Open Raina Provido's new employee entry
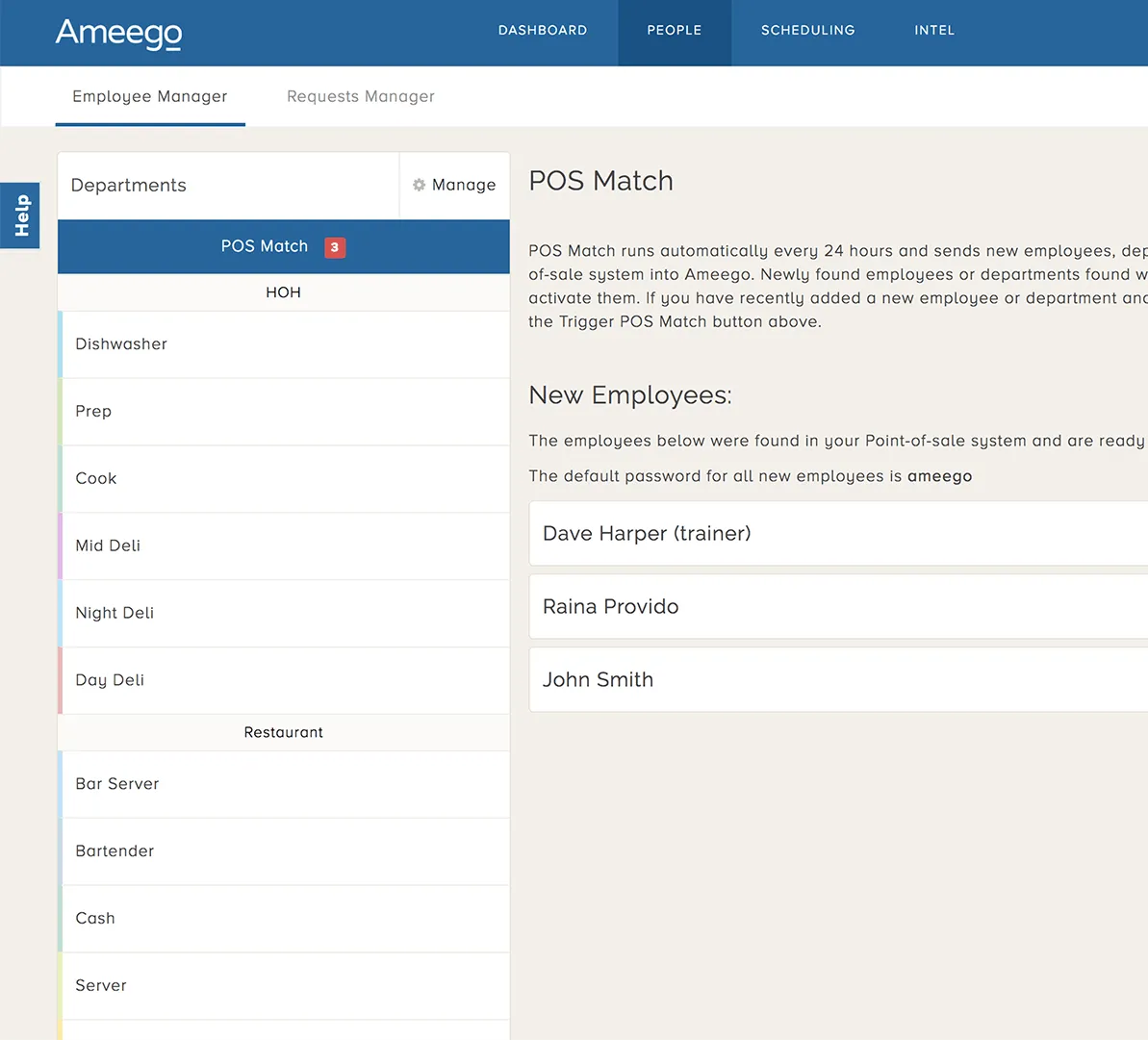1148x1040 pixels. pyautogui.click(x=837, y=606)
